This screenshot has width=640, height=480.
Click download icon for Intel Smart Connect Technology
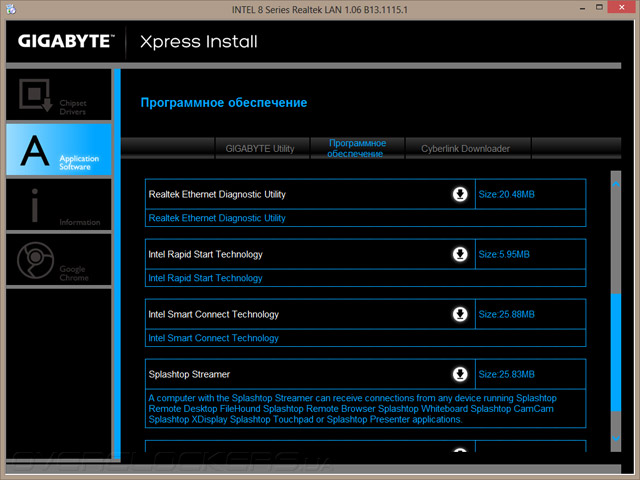point(460,314)
